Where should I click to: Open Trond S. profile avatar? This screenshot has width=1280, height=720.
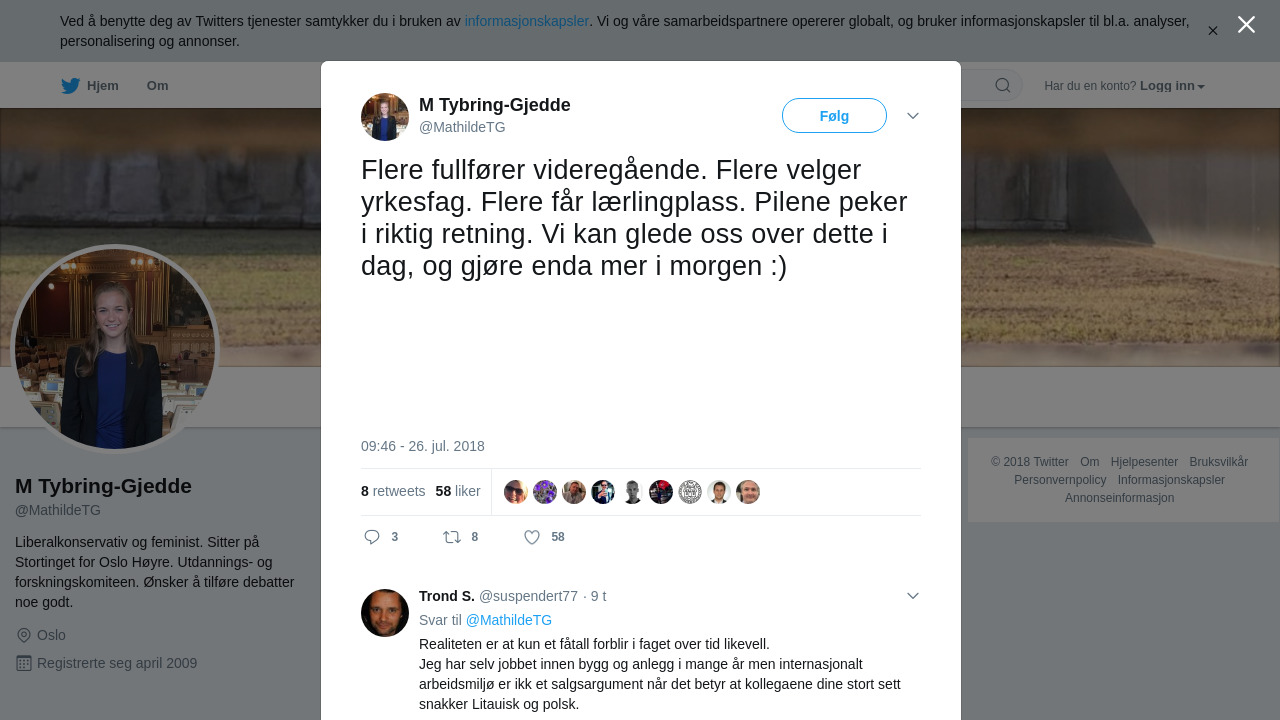click(385, 613)
